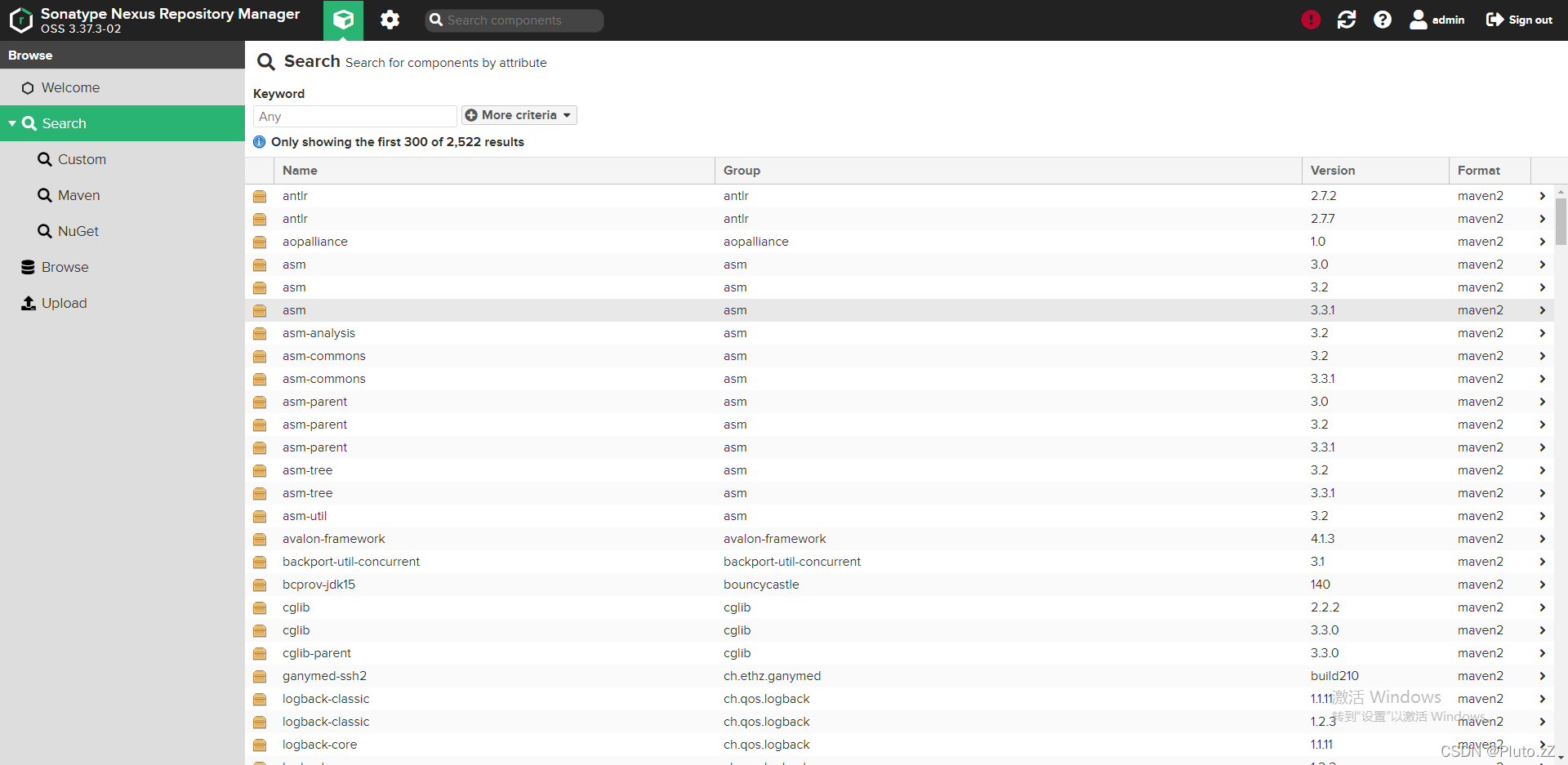
Task: Sort by the Format column header
Action: [x=1490, y=171]
